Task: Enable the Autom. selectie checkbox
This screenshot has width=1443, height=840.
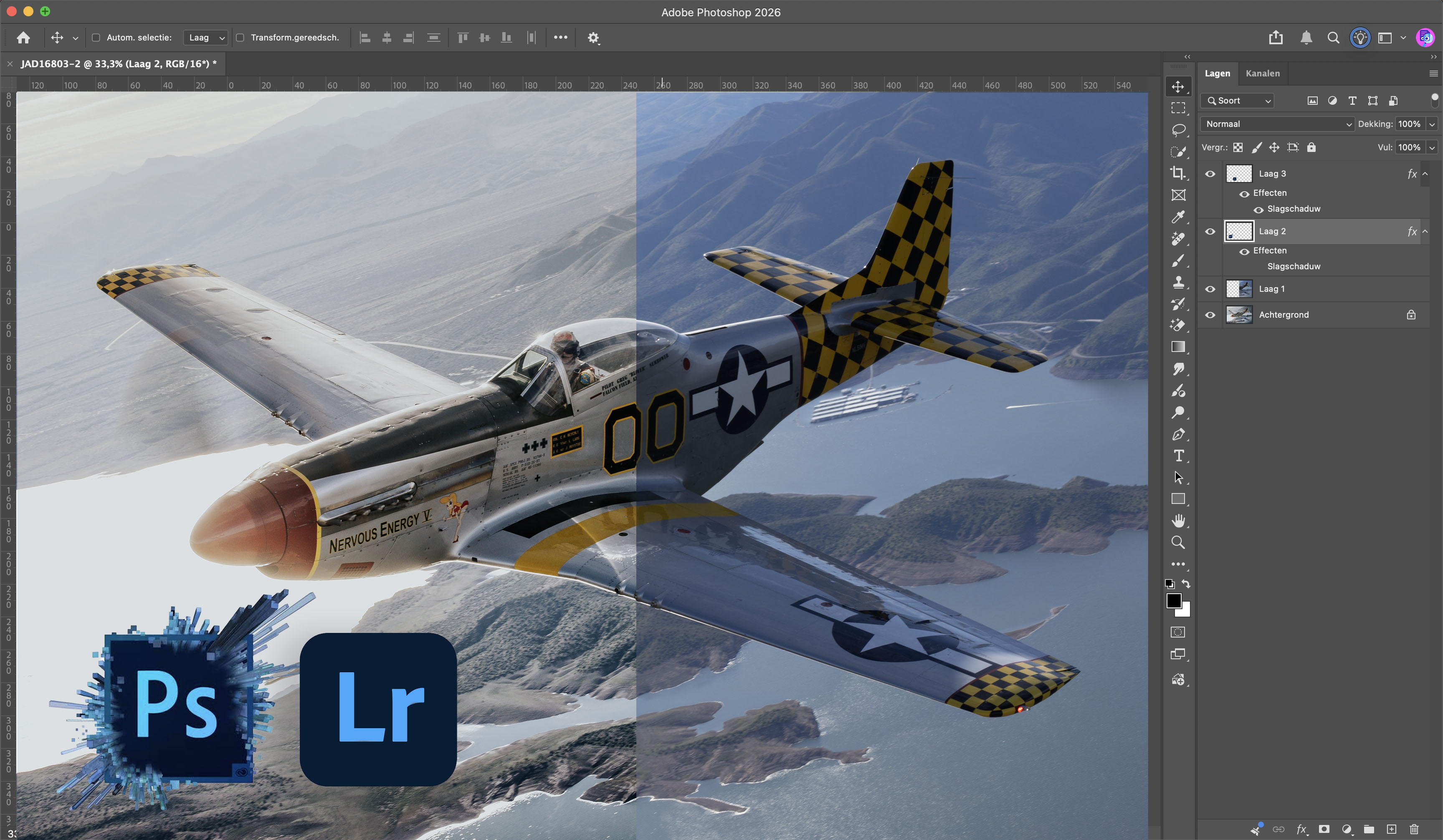Action: pyautogui.click(x=96, y=38)
